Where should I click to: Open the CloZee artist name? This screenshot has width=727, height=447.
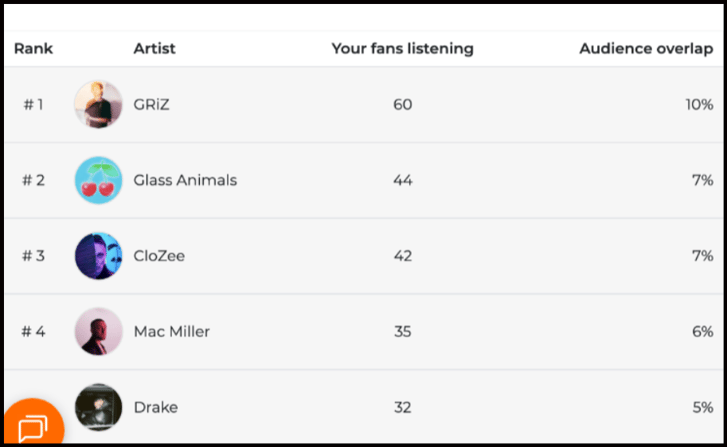159,256
